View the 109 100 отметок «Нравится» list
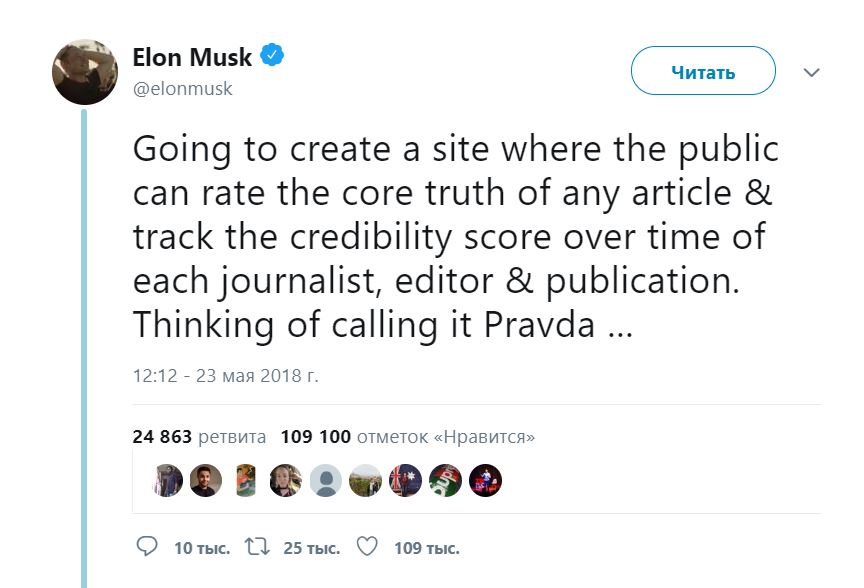 coord(408,437)
